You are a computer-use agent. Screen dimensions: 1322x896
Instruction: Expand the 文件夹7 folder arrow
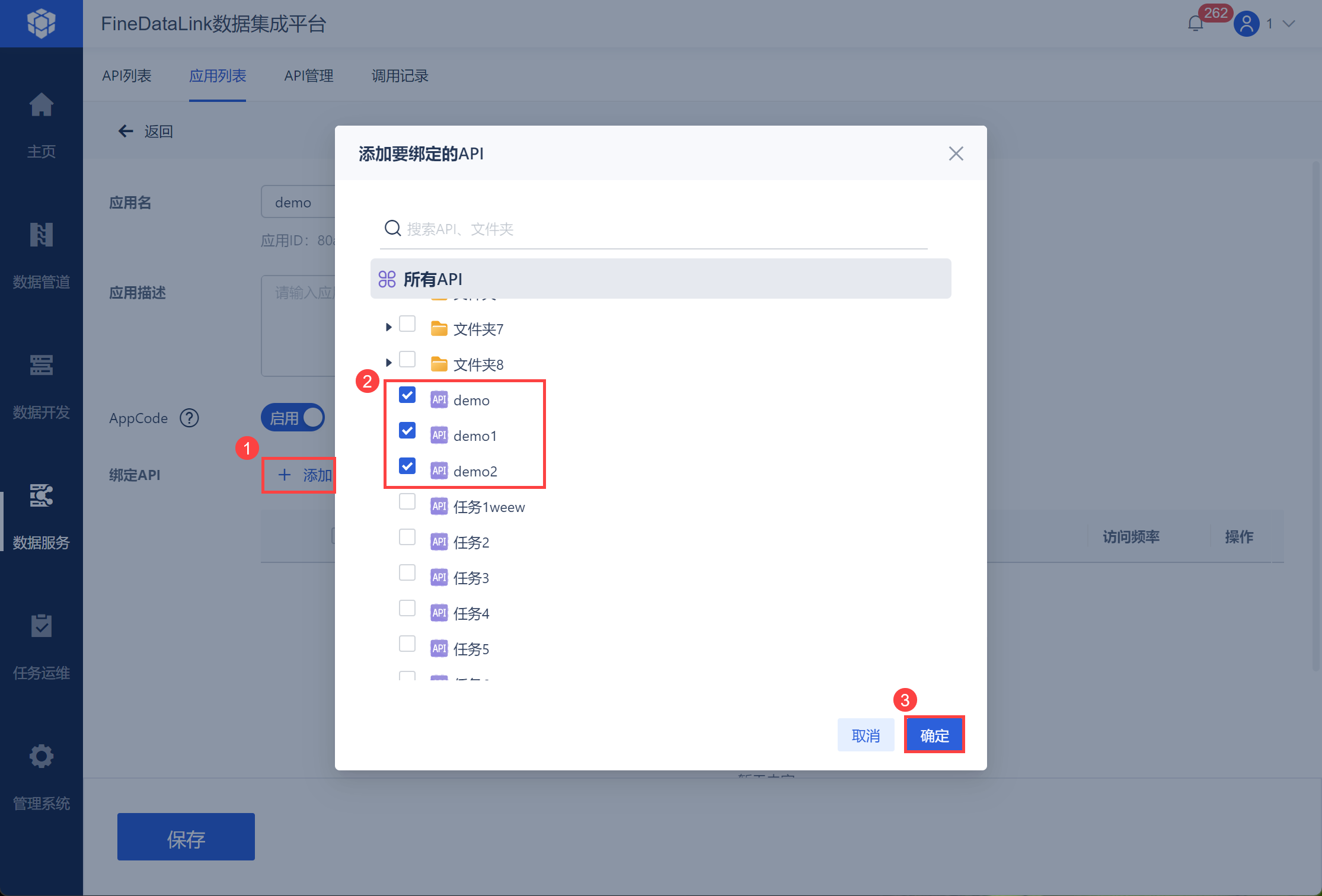389,327
